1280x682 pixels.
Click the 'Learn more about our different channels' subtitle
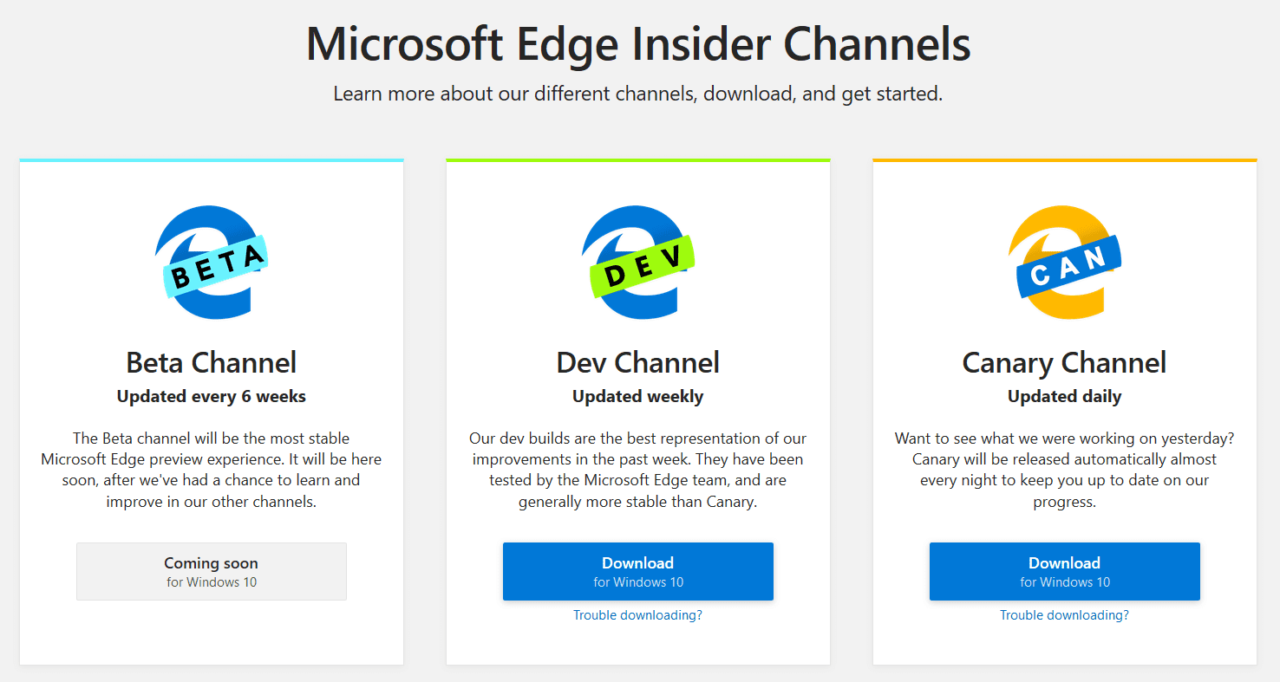point(638,94)
